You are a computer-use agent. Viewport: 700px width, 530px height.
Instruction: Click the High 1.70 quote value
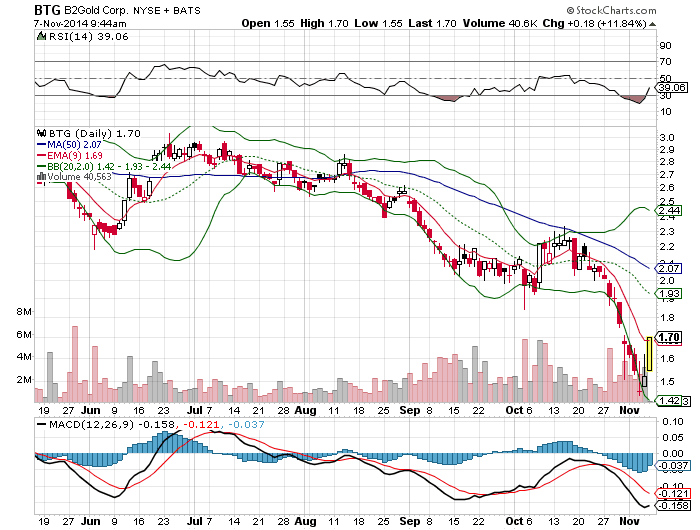click(324, 23)
